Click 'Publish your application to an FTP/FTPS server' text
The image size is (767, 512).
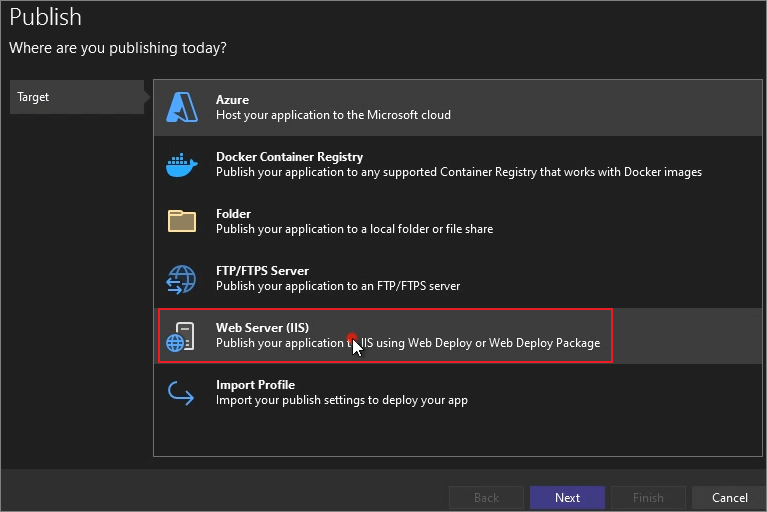[x=338, y=286]
